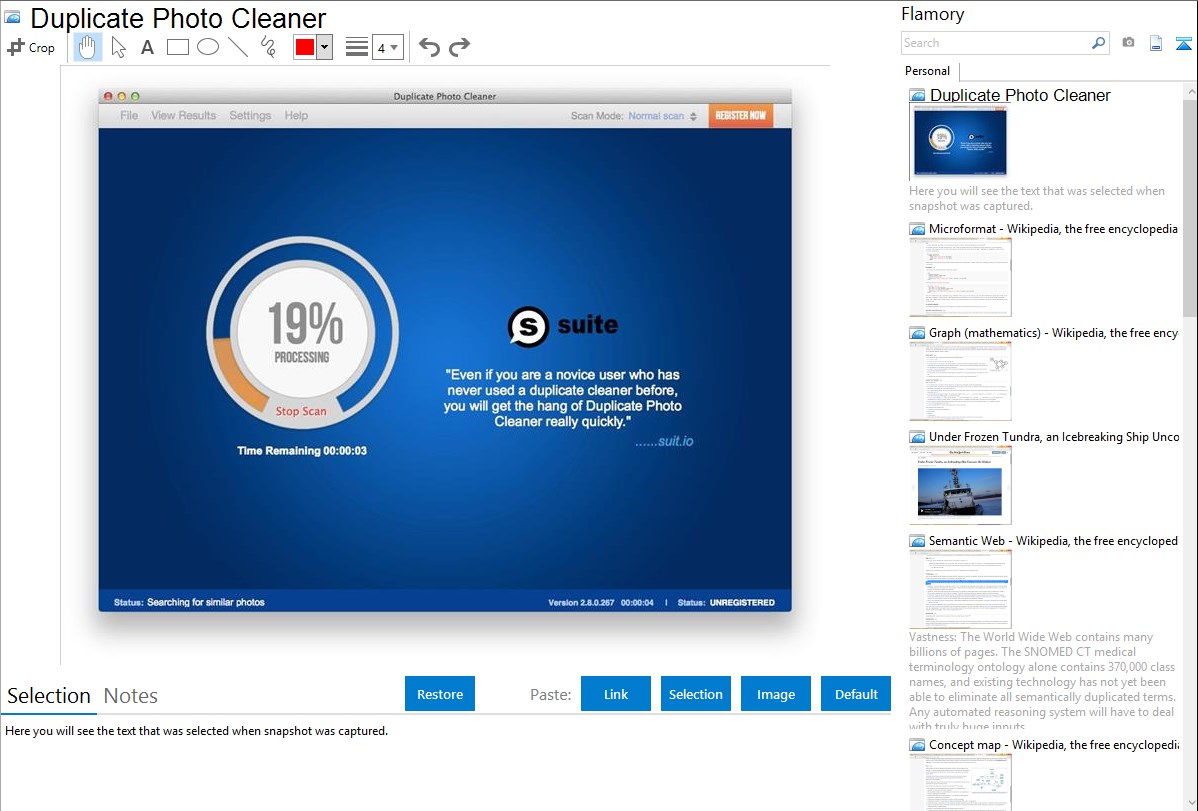Image resolution: width=1198 pixels, height=811 pixels.
Task: Select the ellipse drawing tool
Action: [x=208, y=47]
